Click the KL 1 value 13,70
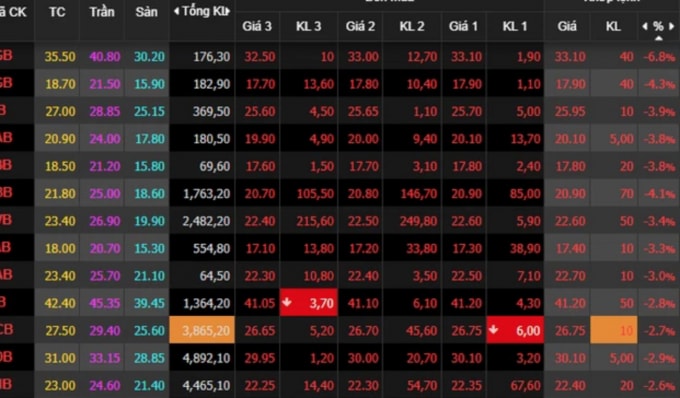This screenshot has height=398, width=680. click(x=526, y=139)
